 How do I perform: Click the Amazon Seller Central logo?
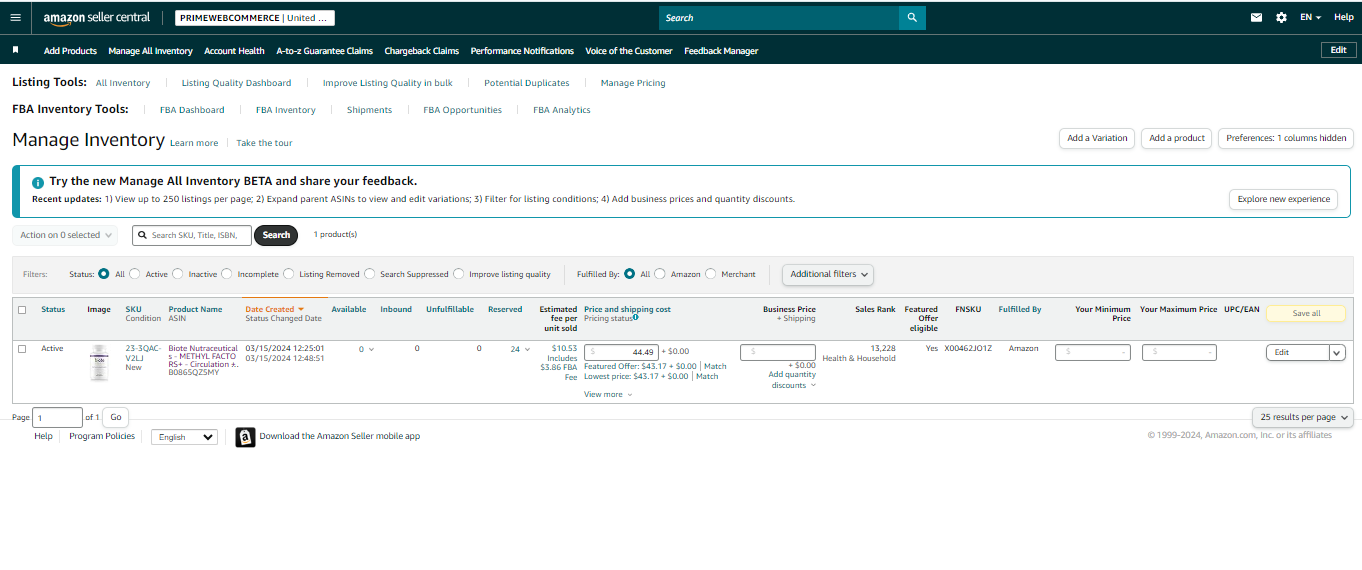96,18
